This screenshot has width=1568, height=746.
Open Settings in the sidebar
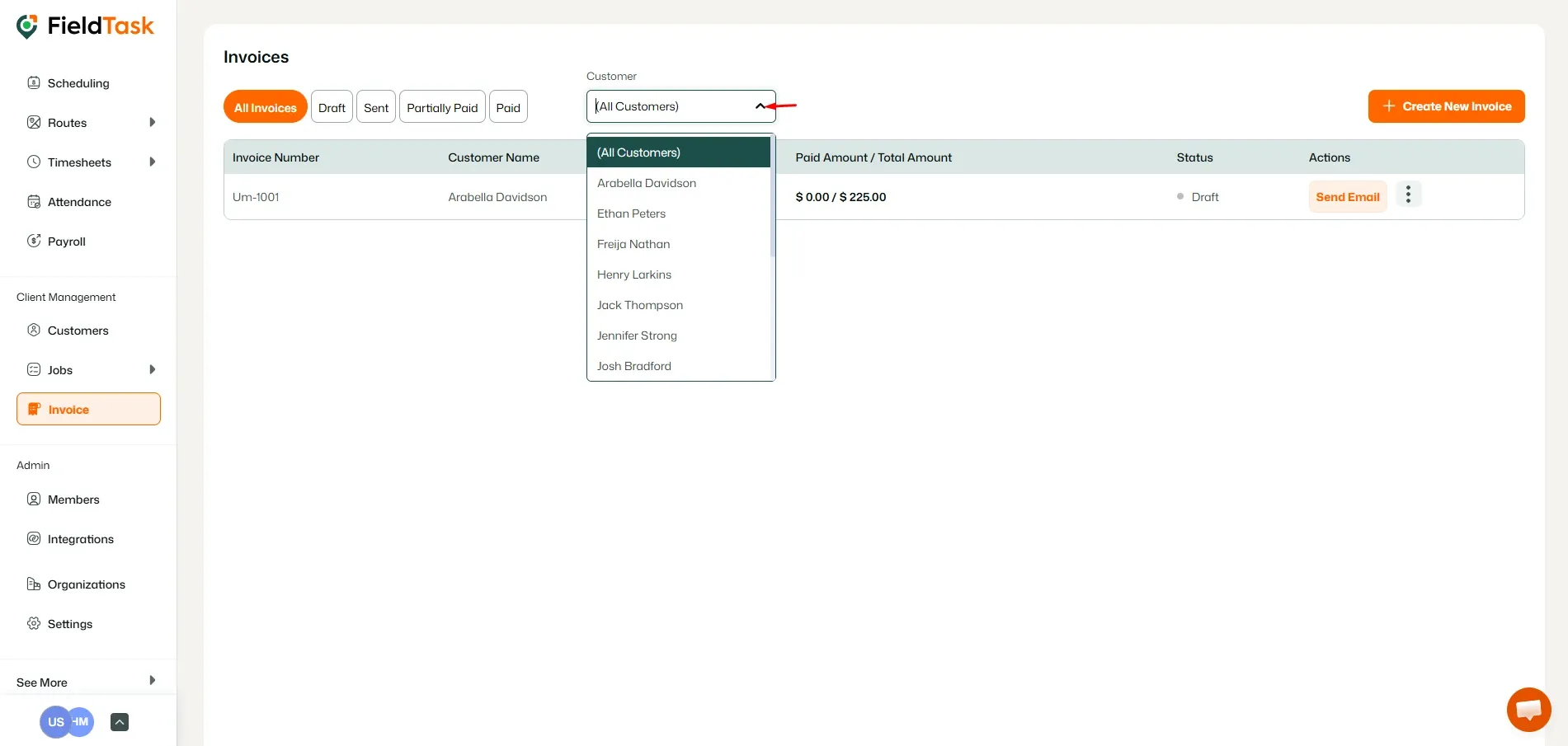tap(70, 623)
